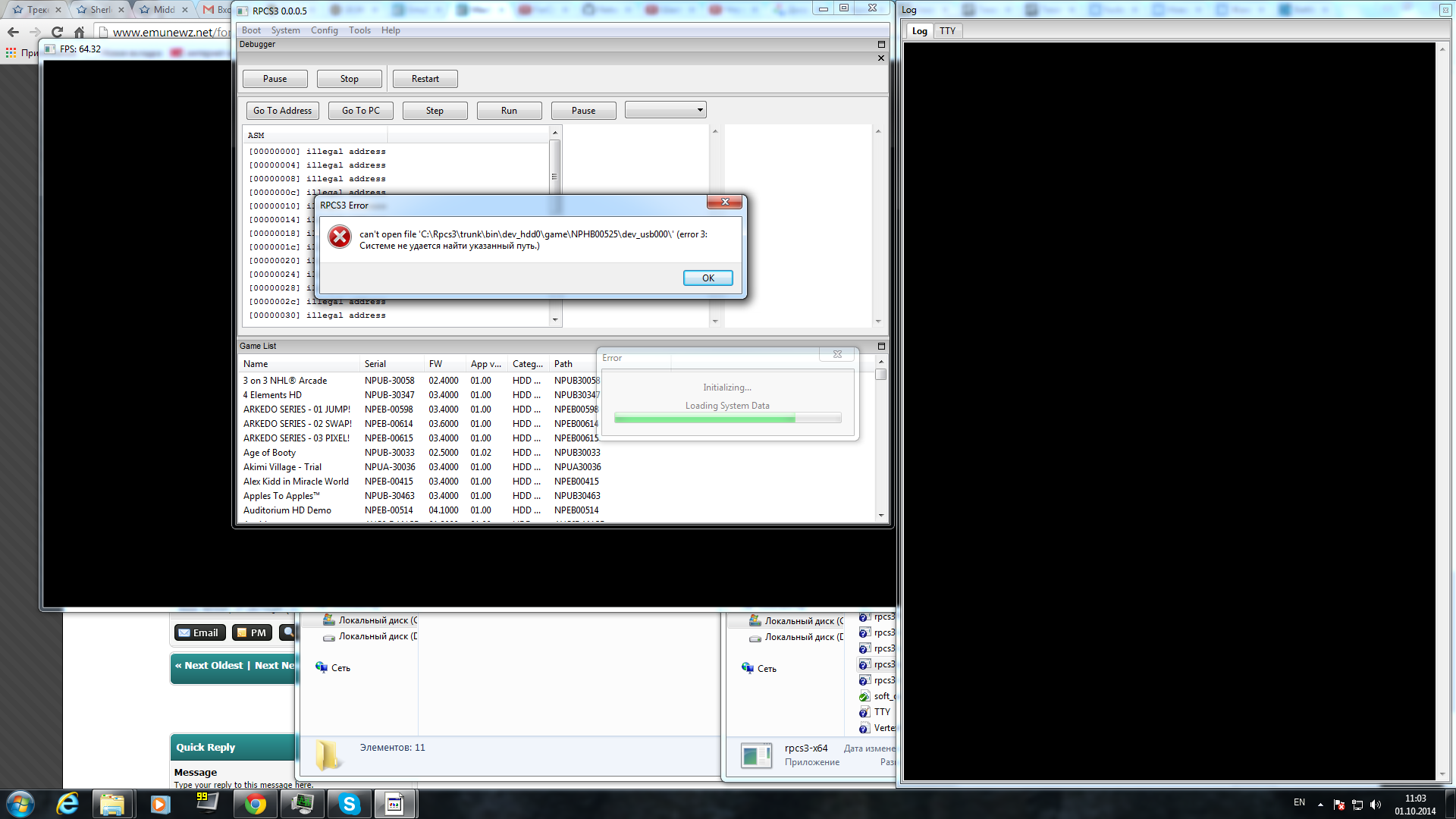Open the Windows Start menu
The height and width of the screenshot is (819, 1456).
(20, 804)
